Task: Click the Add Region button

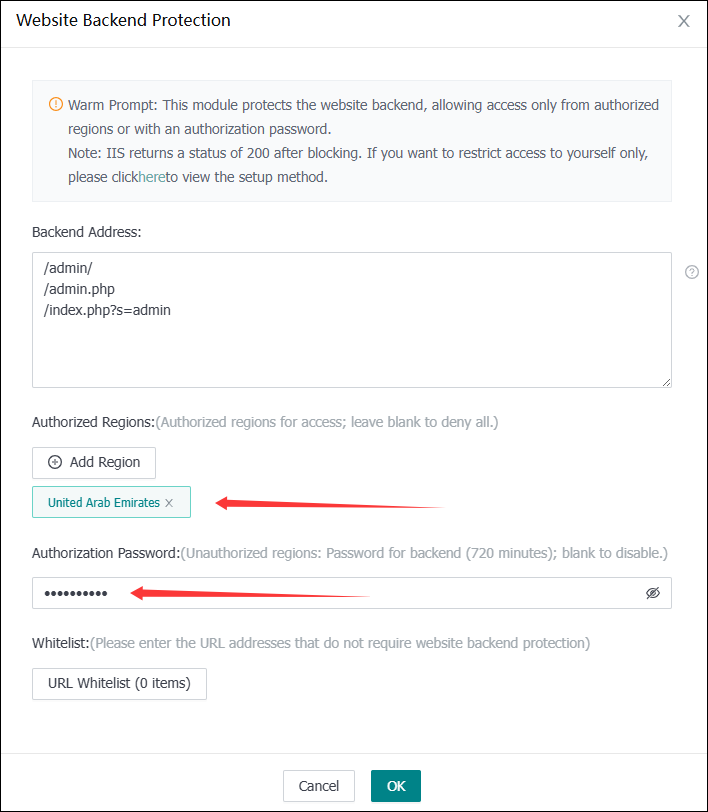Action: click(x=94, y=462)
